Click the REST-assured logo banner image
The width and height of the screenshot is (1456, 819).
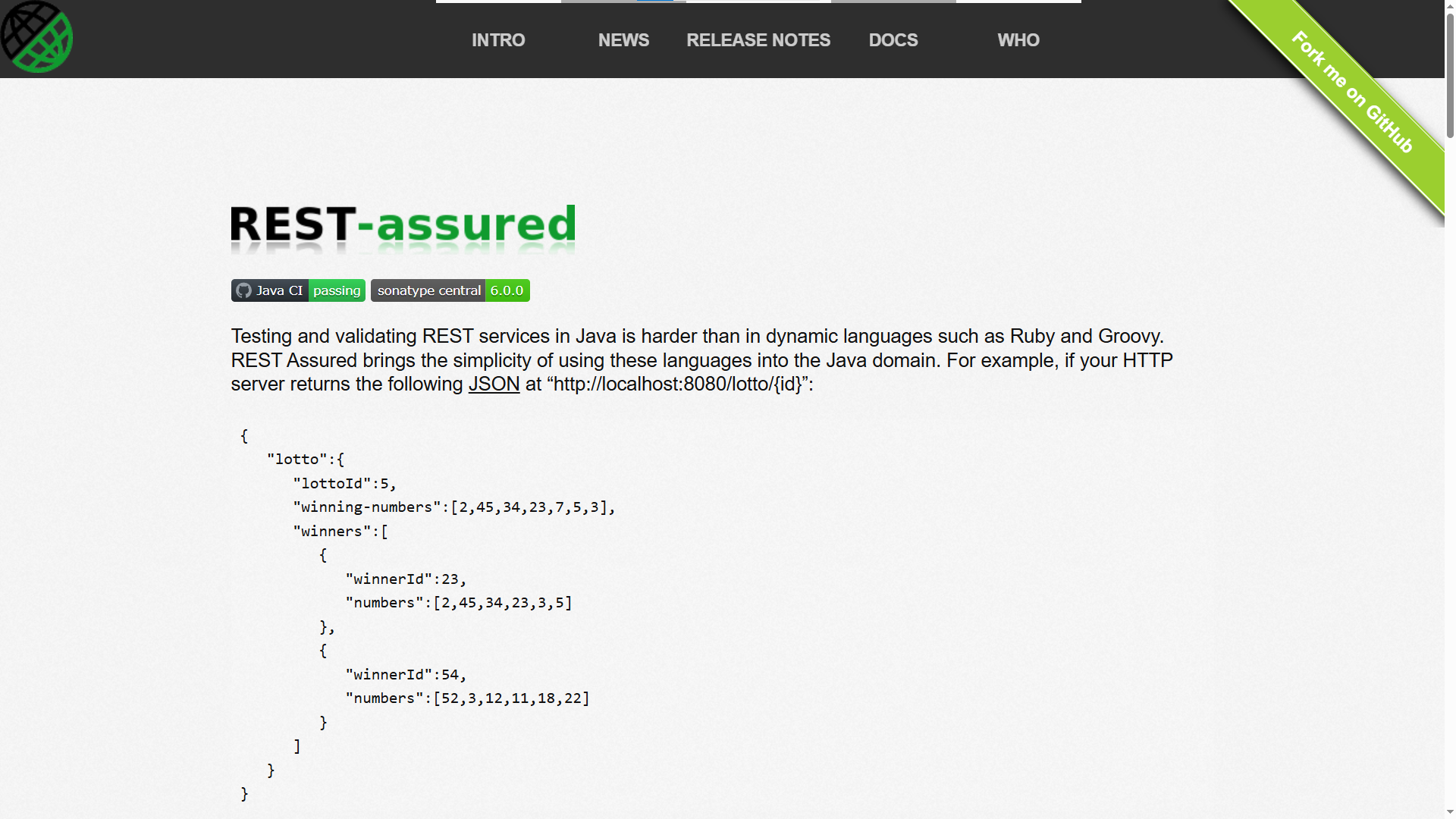coord(403,227)
